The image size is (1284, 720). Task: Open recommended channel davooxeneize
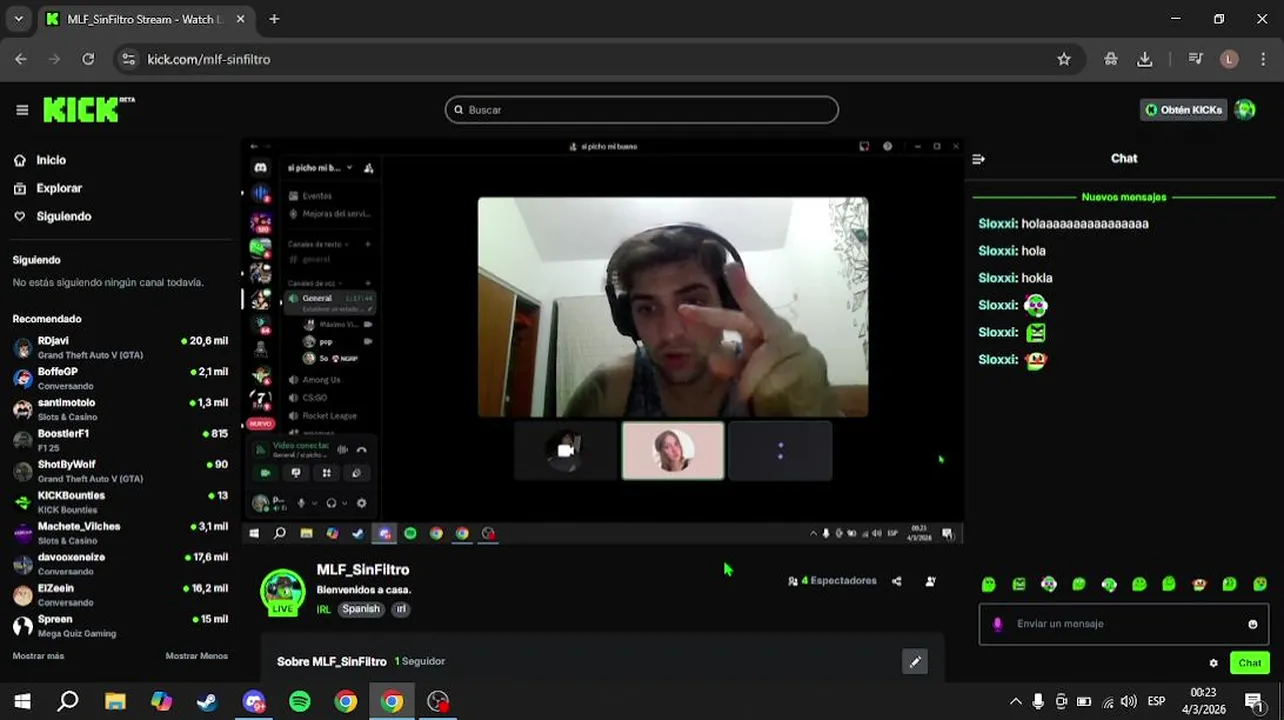120,564
